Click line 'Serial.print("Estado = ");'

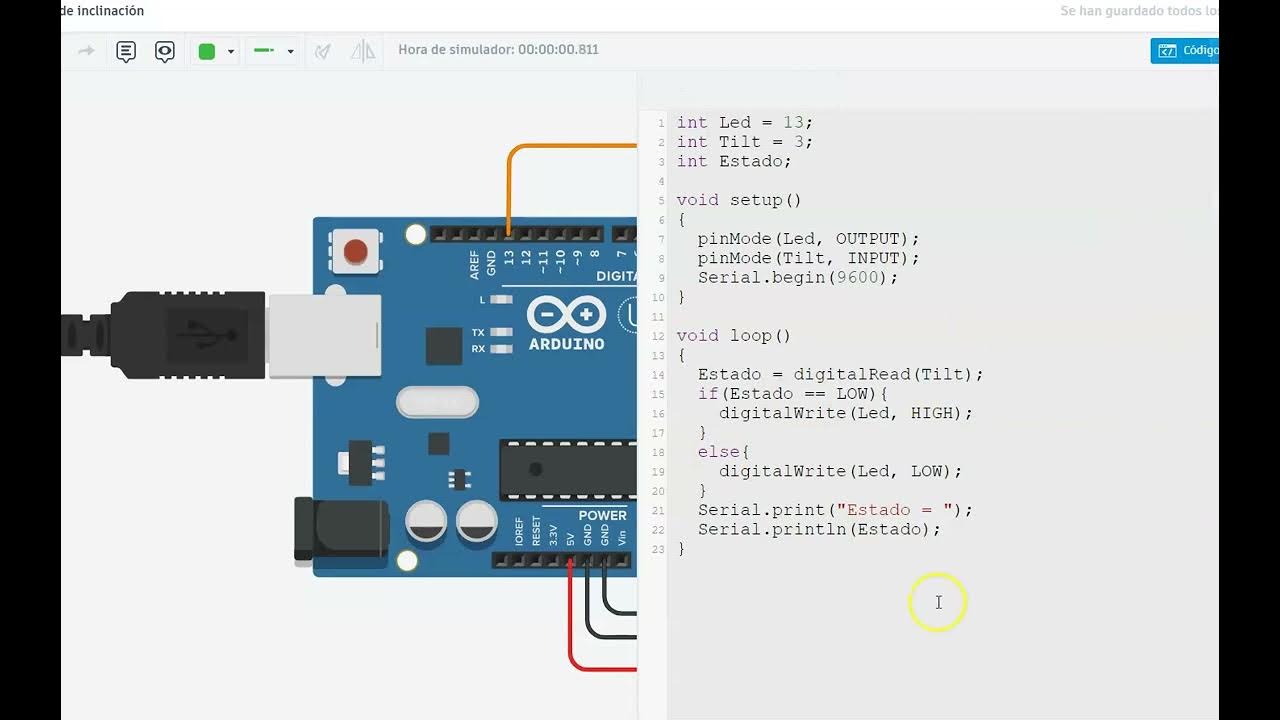[835, 510]
